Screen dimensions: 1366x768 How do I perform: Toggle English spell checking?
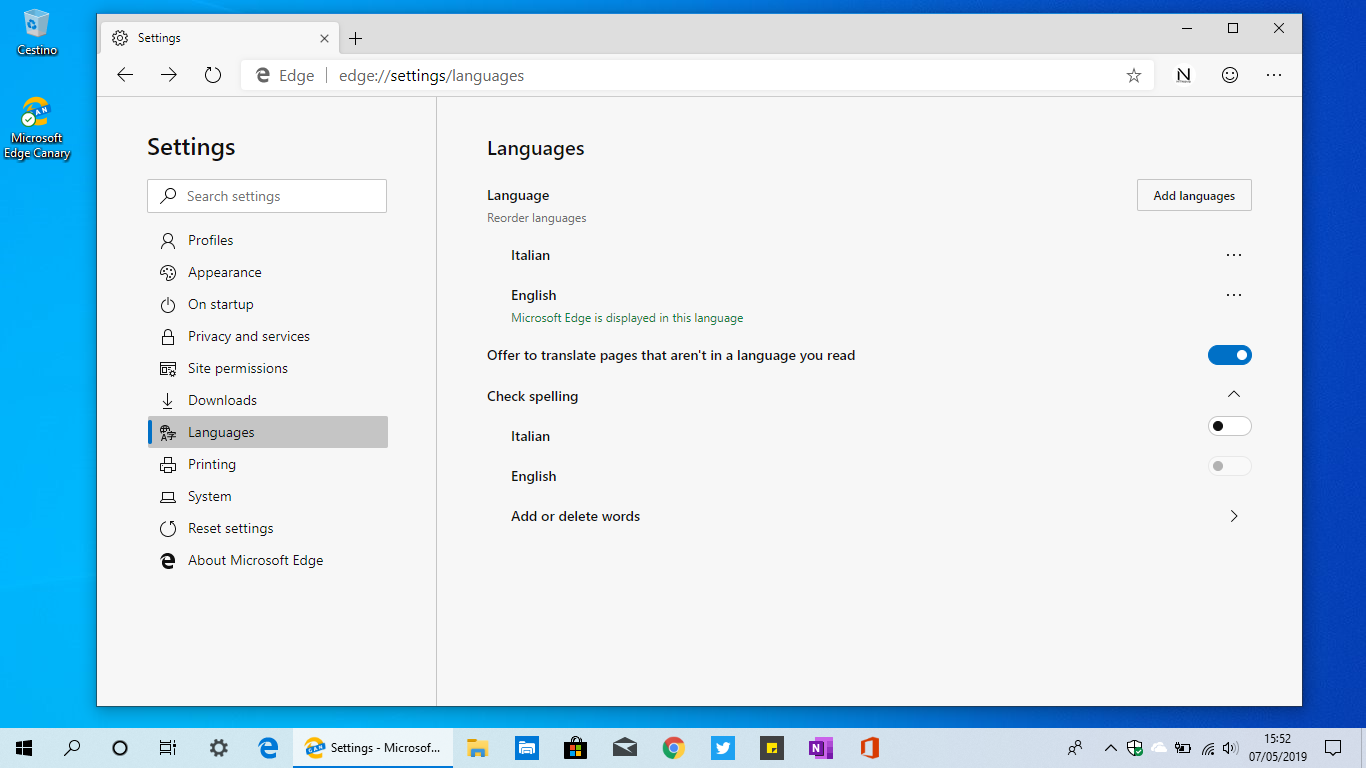(x=1229, y=466)
